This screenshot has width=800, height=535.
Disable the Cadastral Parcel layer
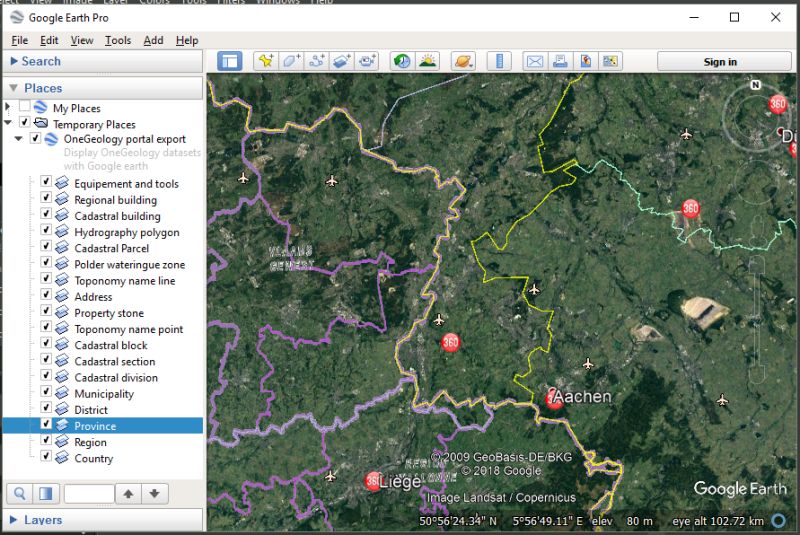[x=46, y=246]
